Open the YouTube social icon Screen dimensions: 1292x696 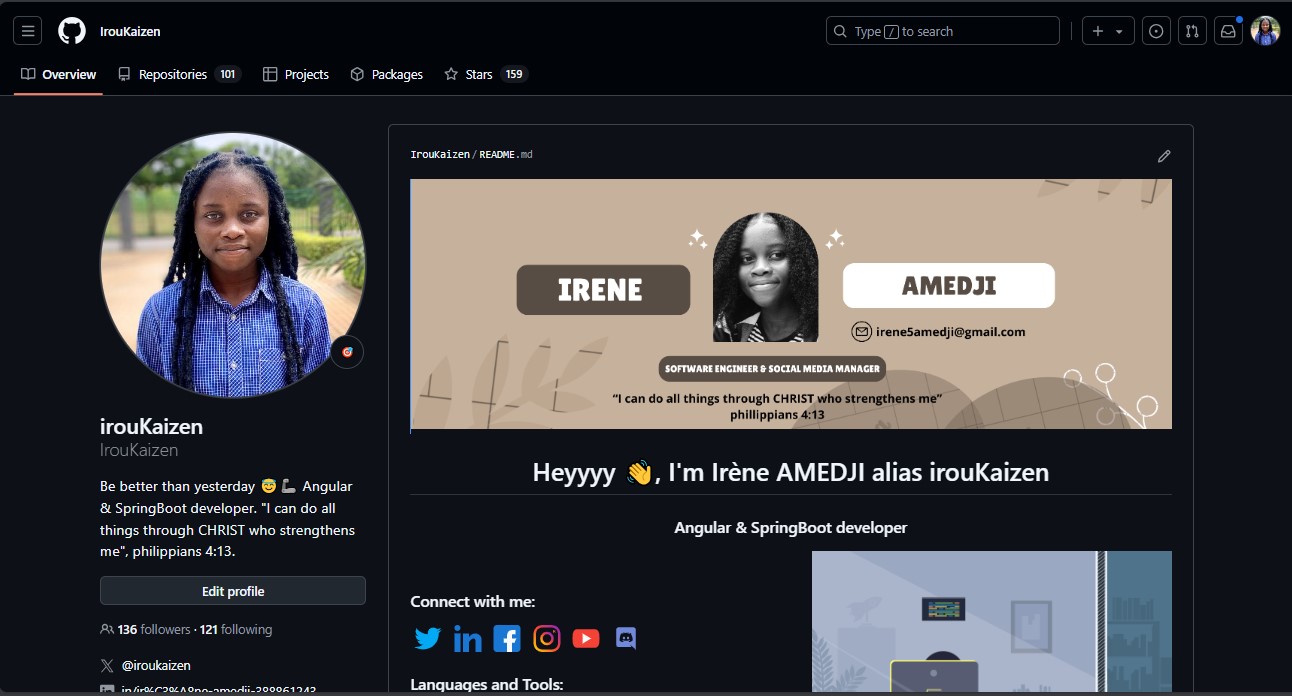click(586, 638)
